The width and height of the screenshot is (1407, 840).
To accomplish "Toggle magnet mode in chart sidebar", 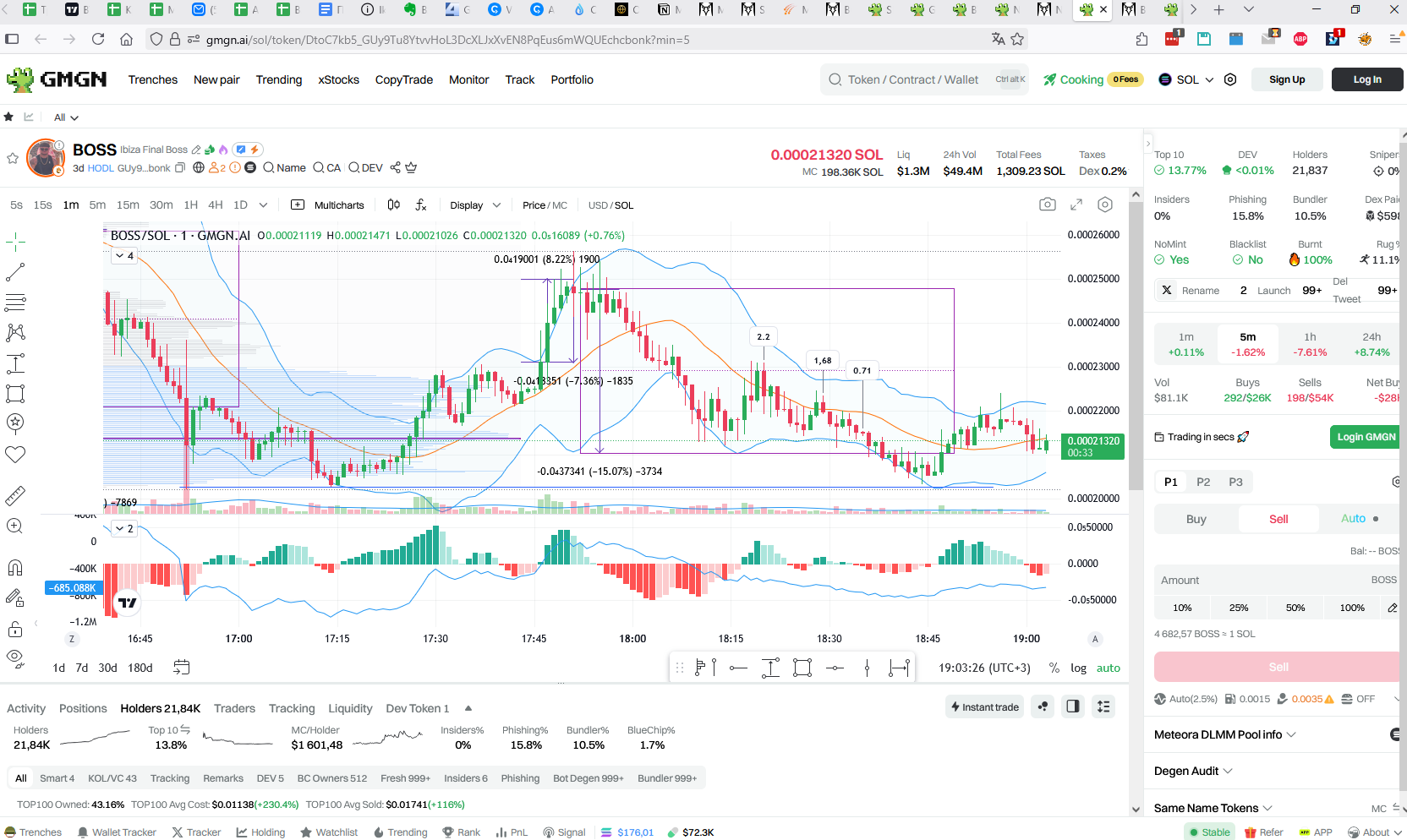I will (x=15, y=567).
